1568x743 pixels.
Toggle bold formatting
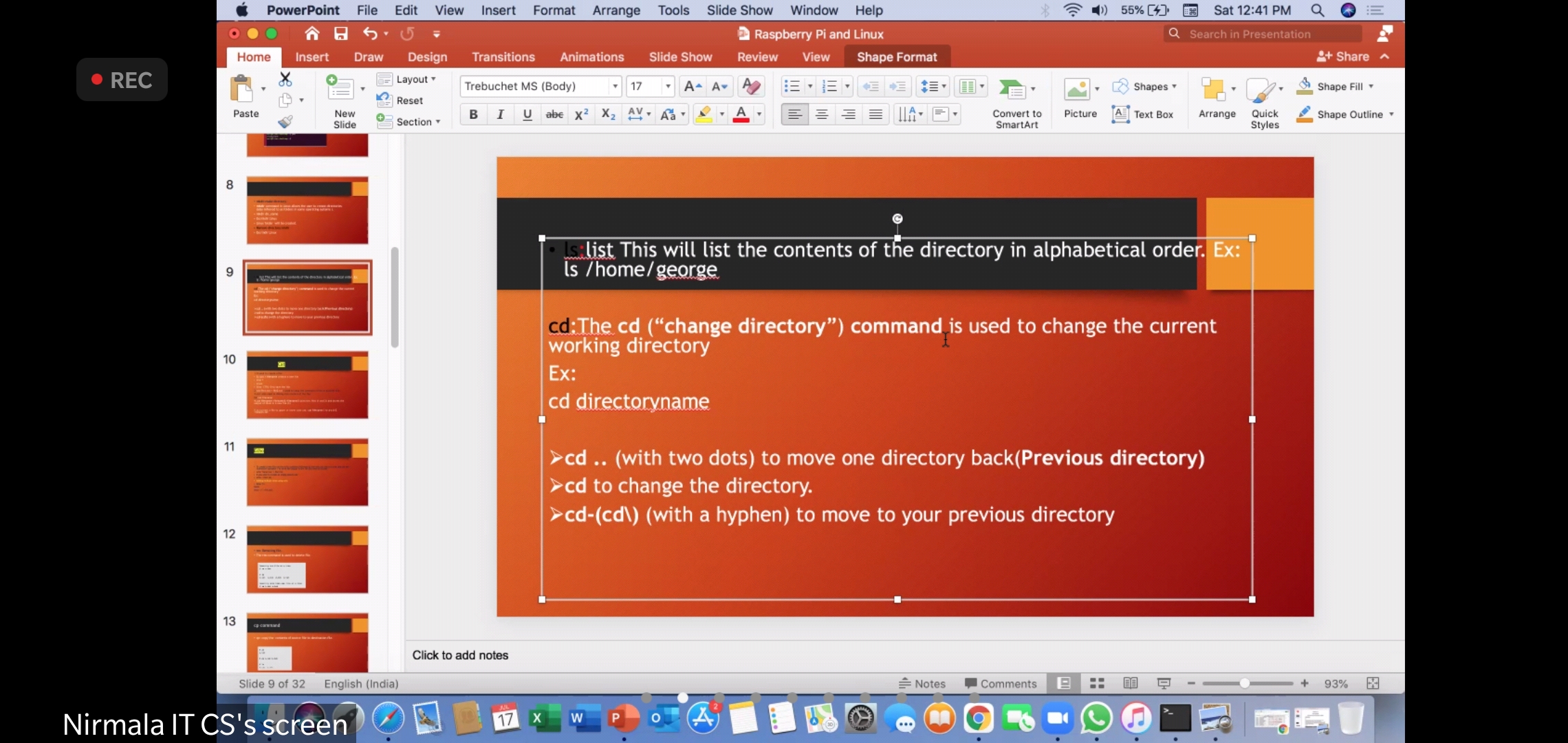coord(473,114)
